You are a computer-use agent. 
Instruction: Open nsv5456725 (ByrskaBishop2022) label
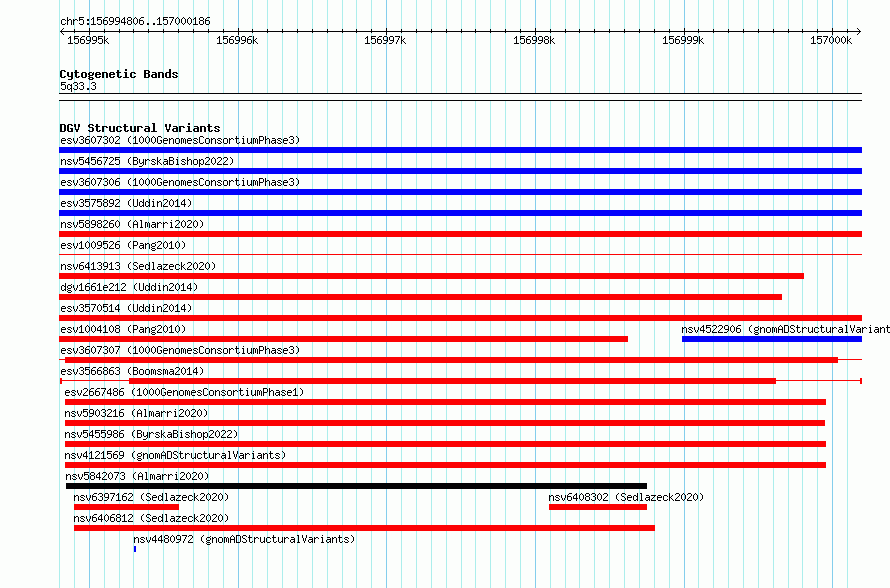(x=147, y=161)
